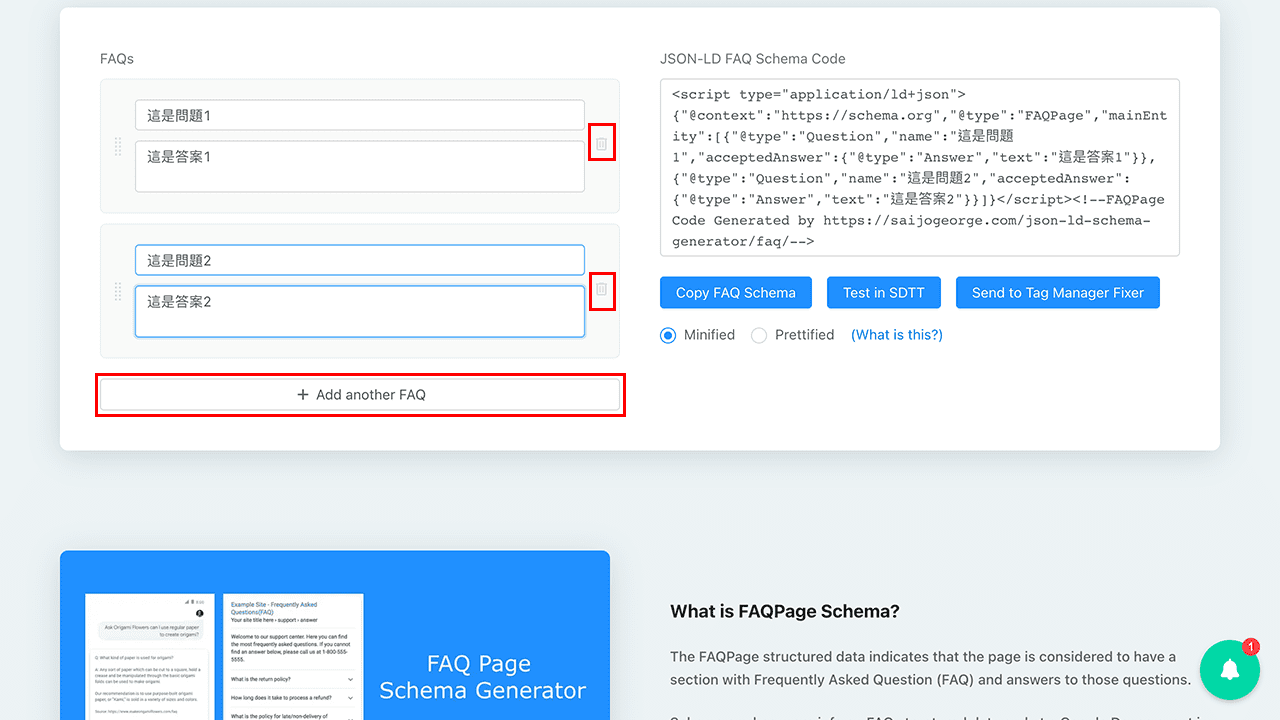Open the "(What is this?)" link

896,335
